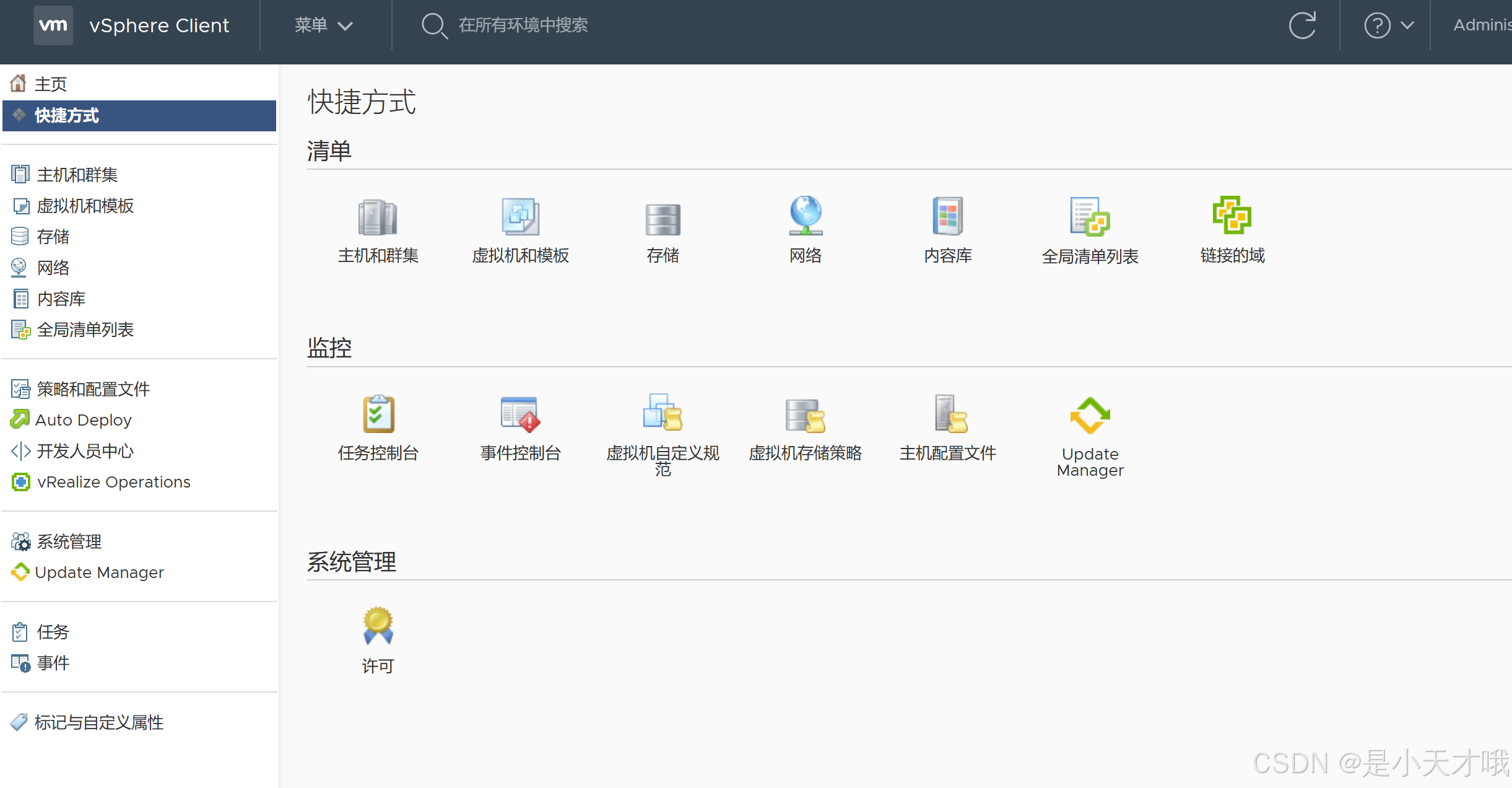Open Update Manager shortcut under 监控
The width and height of the screenshot is (1512, 788).
1090,415
